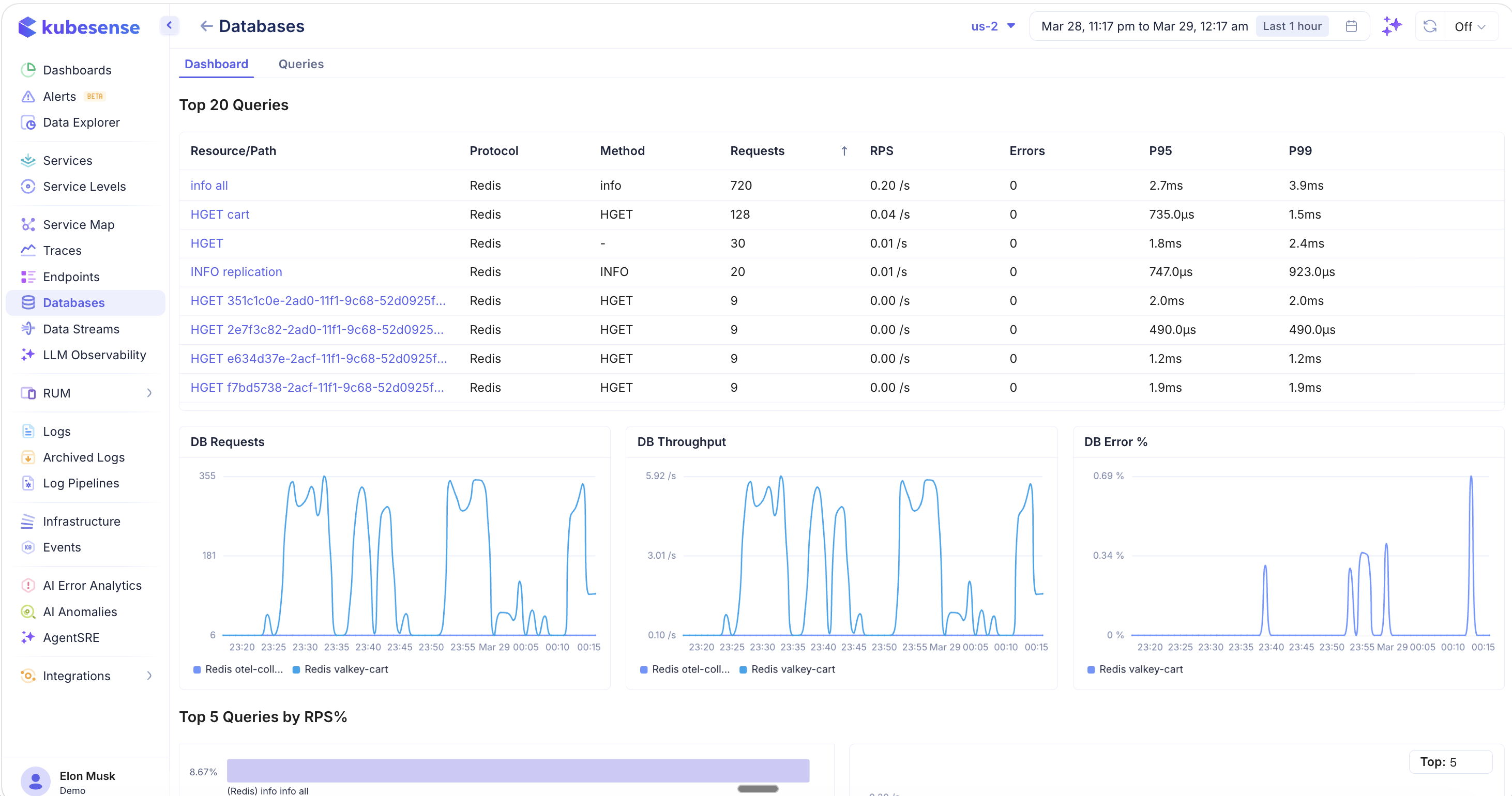Click the LLM Observability sparkle icon
Screen dimensions: 1512x796
point(28,355)
